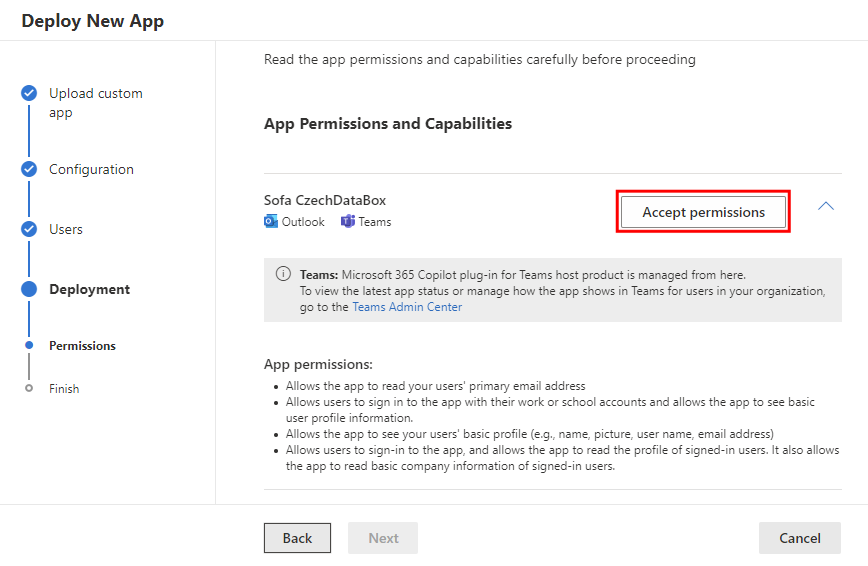Click the info icon in Teams notice
The image size is (868, 566).
click(x=283, y=274)
